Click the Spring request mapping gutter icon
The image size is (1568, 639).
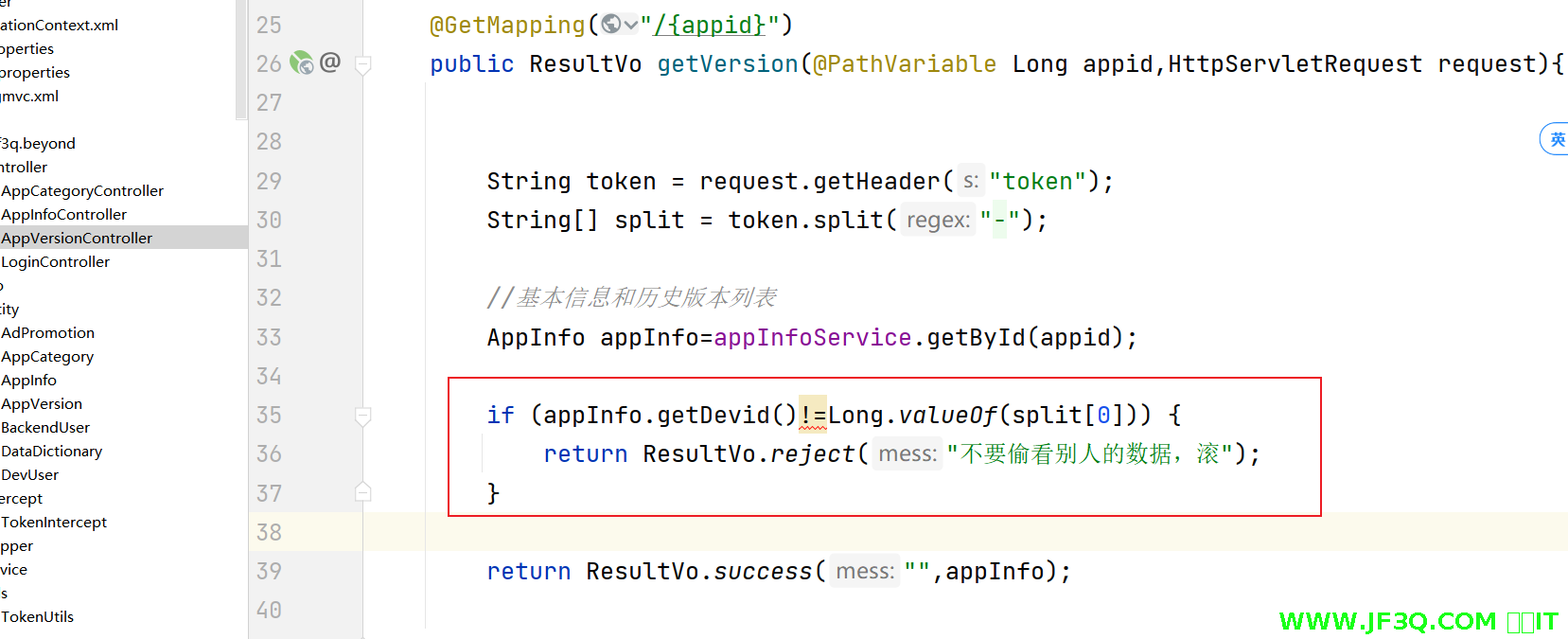coord(301,63)
